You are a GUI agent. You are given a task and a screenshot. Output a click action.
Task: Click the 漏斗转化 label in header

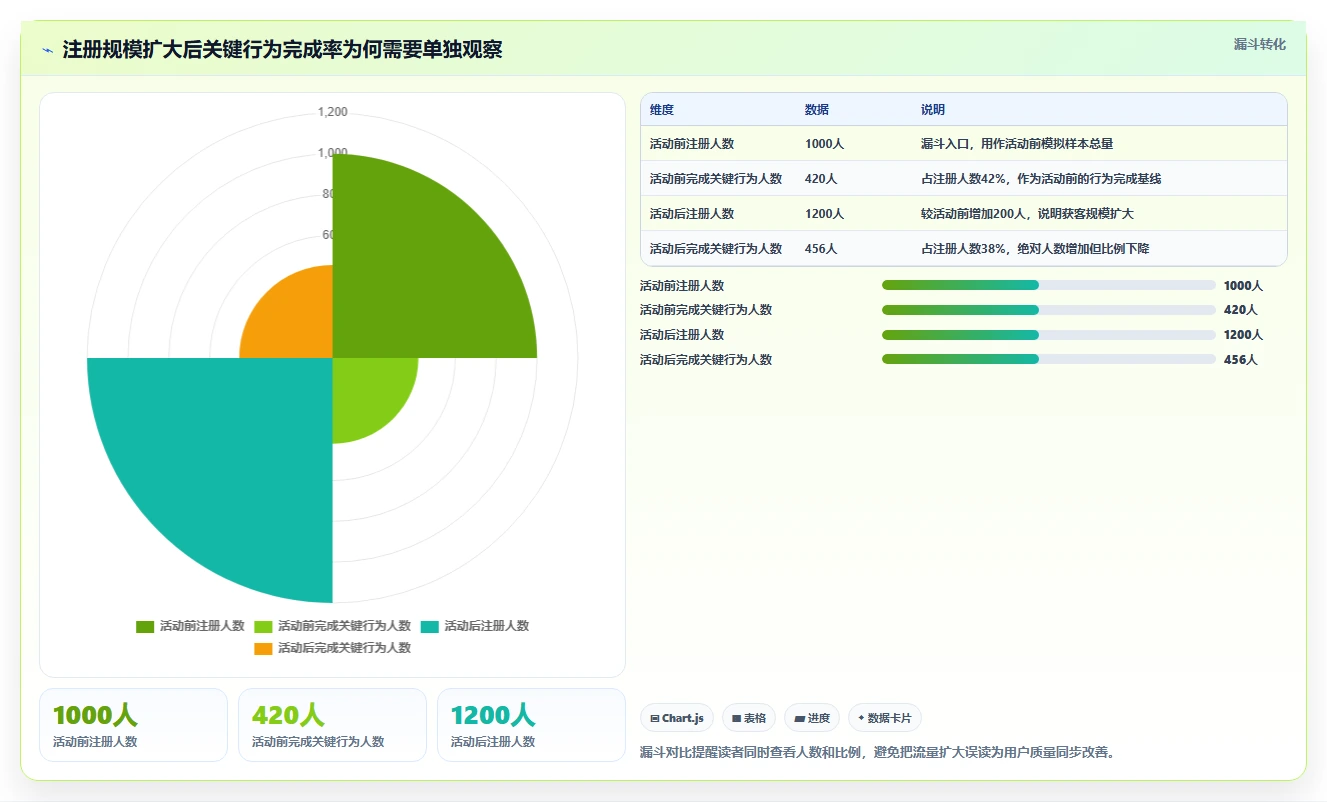tap(1260, 45)
